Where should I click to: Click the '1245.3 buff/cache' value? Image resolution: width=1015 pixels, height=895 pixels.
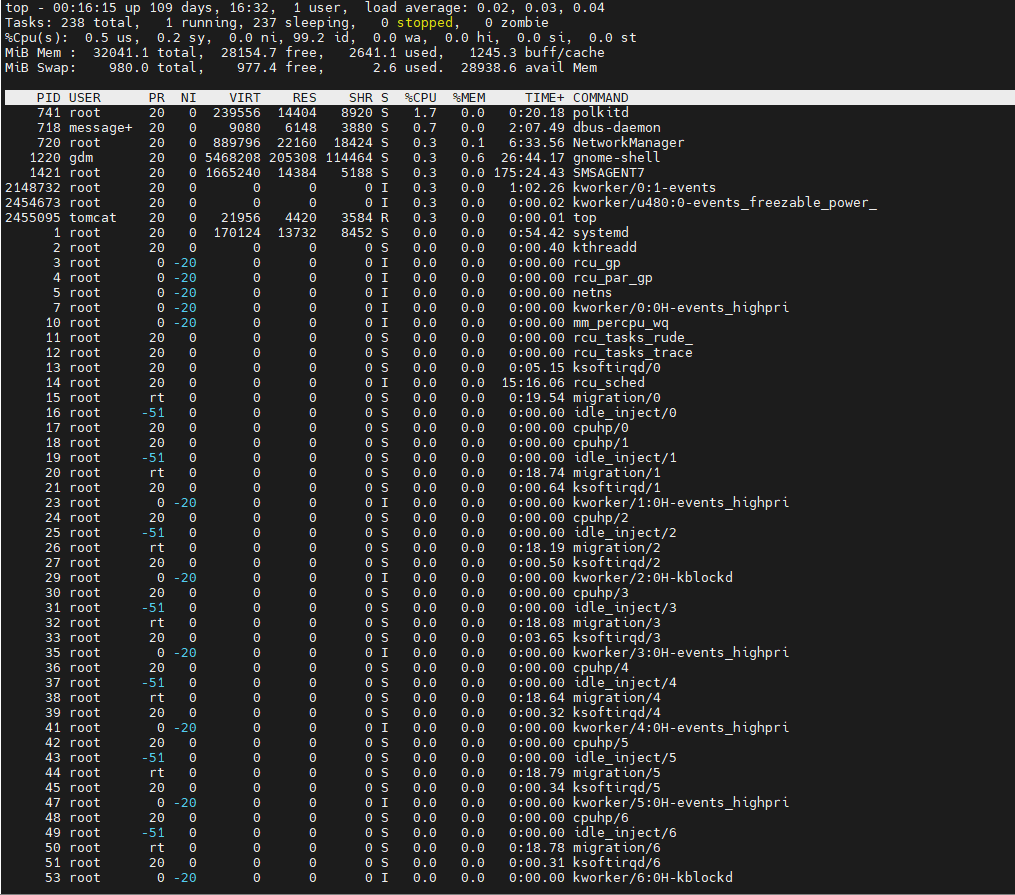(537, 52)
